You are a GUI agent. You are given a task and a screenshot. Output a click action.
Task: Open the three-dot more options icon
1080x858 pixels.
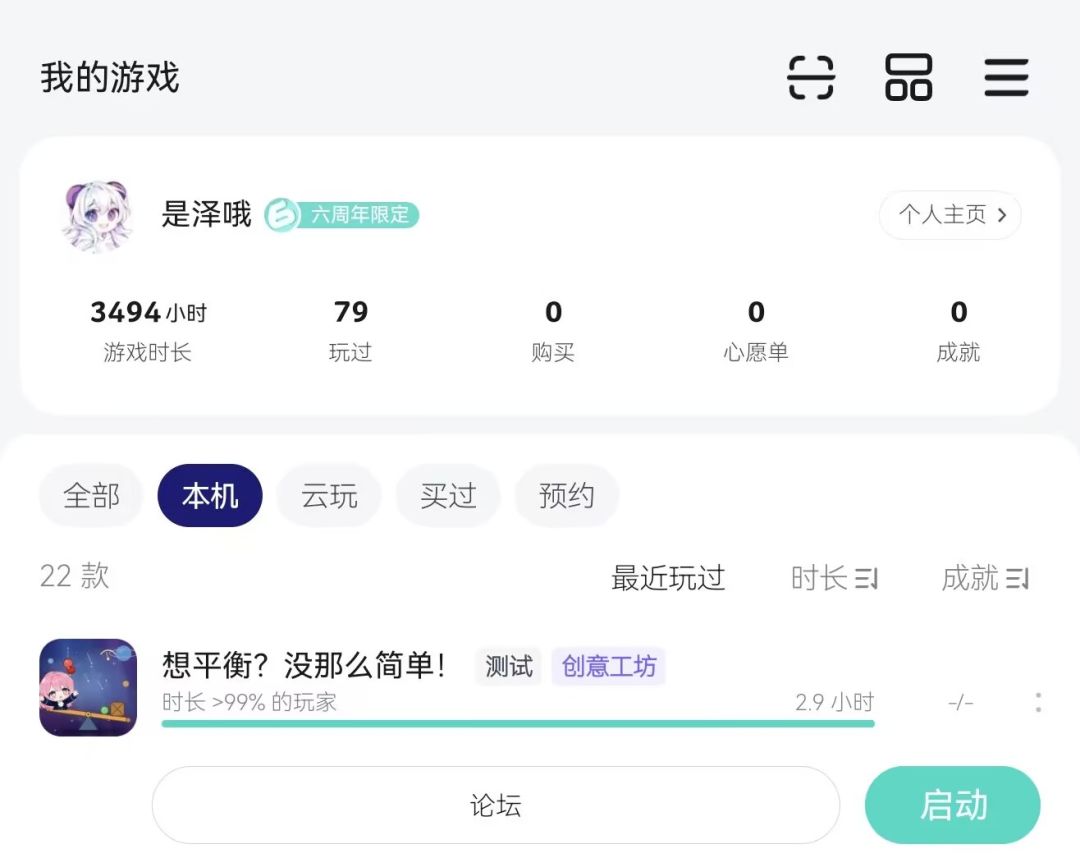tap(1038, 702)
